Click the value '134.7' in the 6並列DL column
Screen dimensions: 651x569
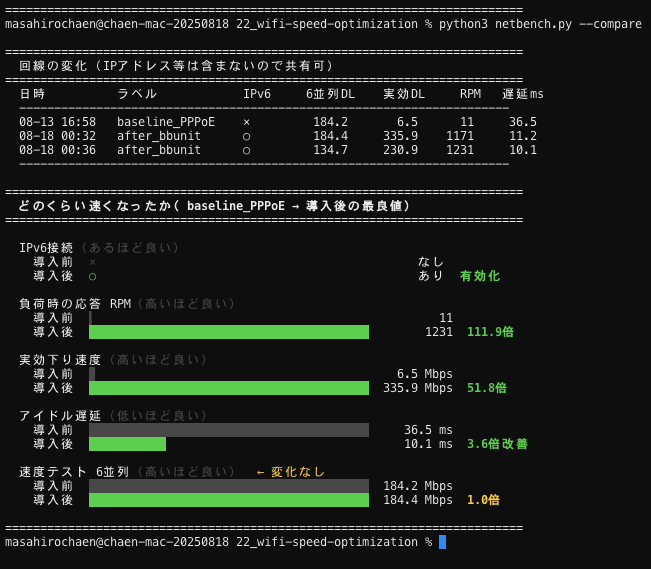tap(330, 150)
